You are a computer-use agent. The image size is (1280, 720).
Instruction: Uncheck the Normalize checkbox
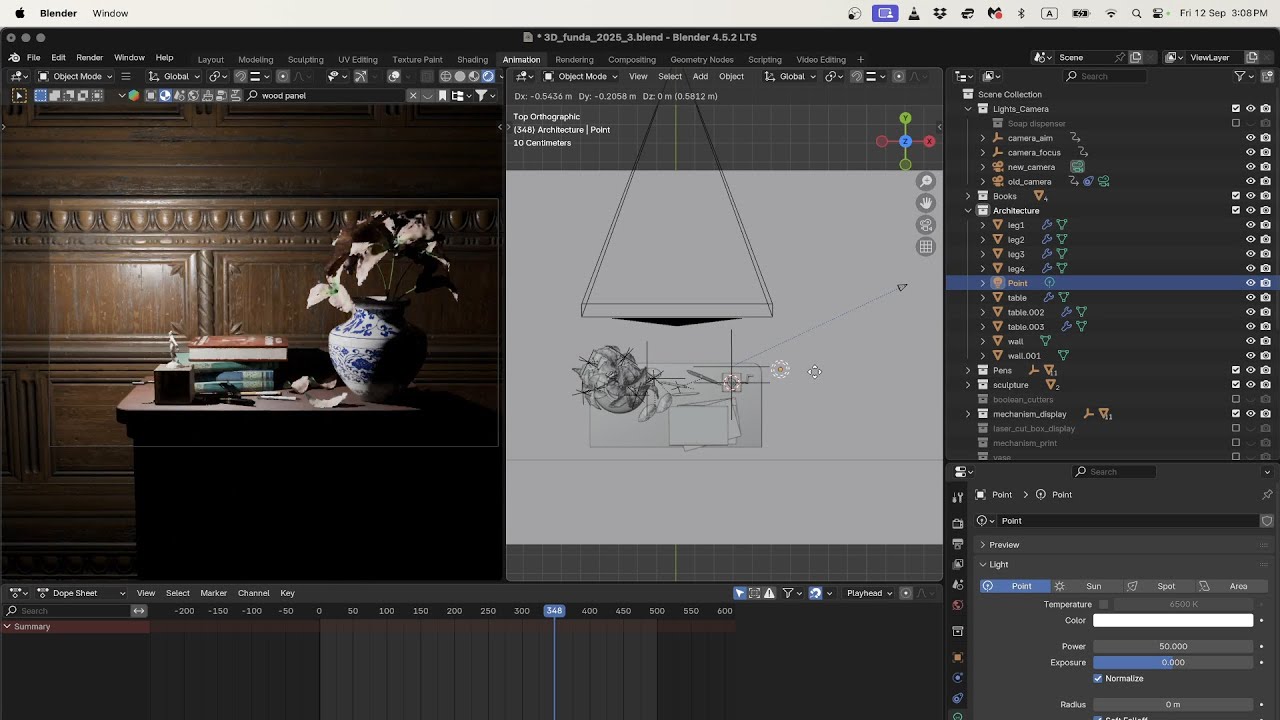pyautogui.click(x=1098, y=678)
